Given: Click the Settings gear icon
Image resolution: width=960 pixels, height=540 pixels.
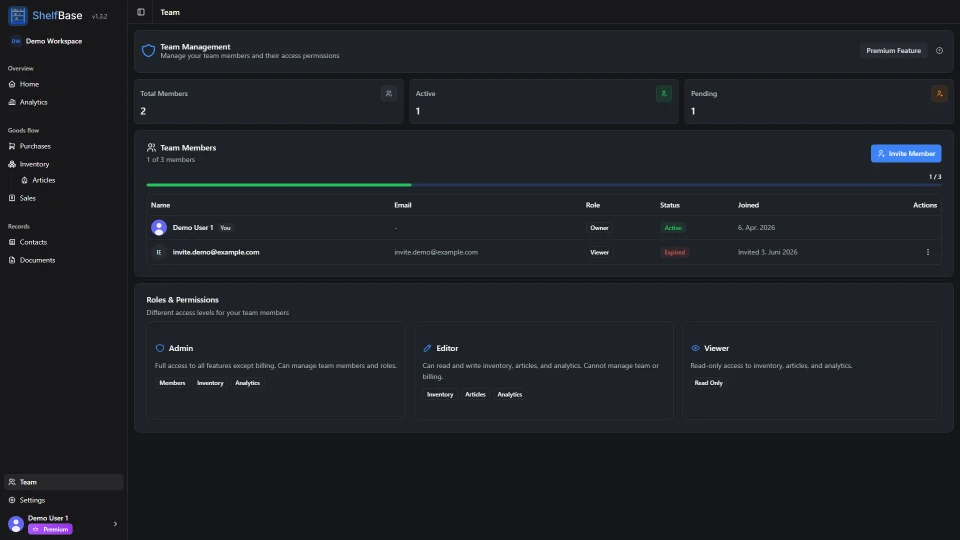Looking at the screenshot, I should tap(12, 500).
